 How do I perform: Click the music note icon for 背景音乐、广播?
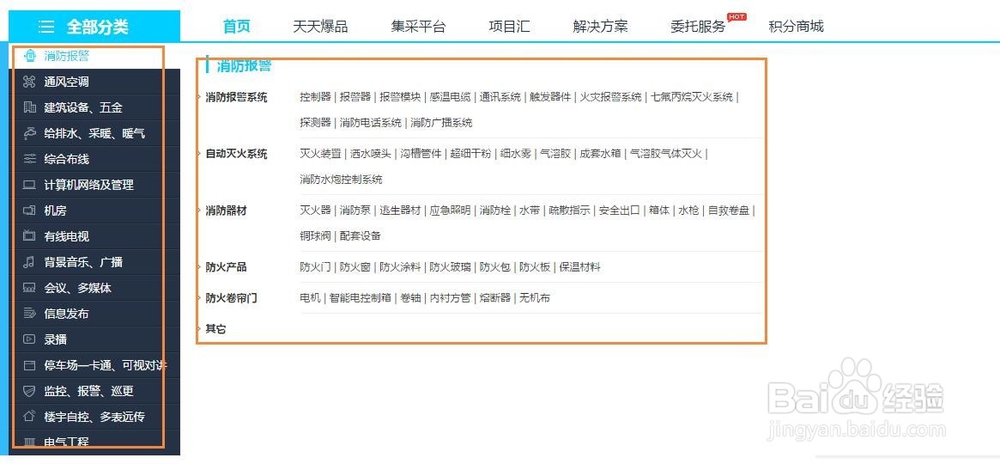29,262
